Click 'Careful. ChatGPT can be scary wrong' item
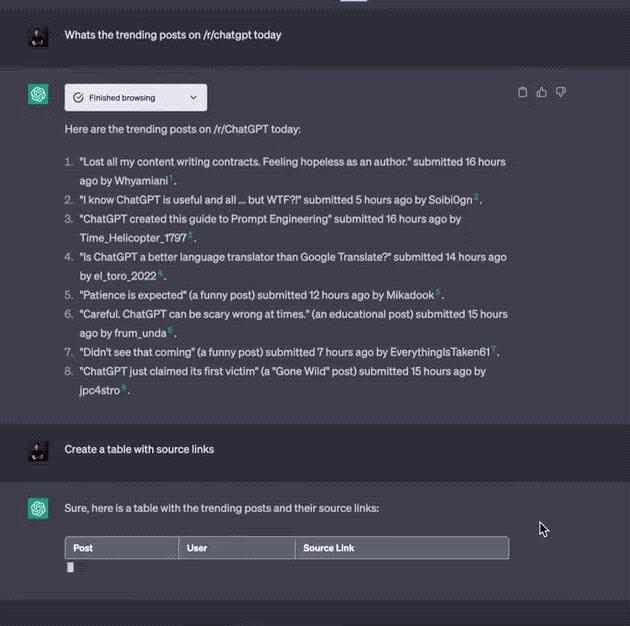This screenshot has height=626, width=630. tap(293, 323)
